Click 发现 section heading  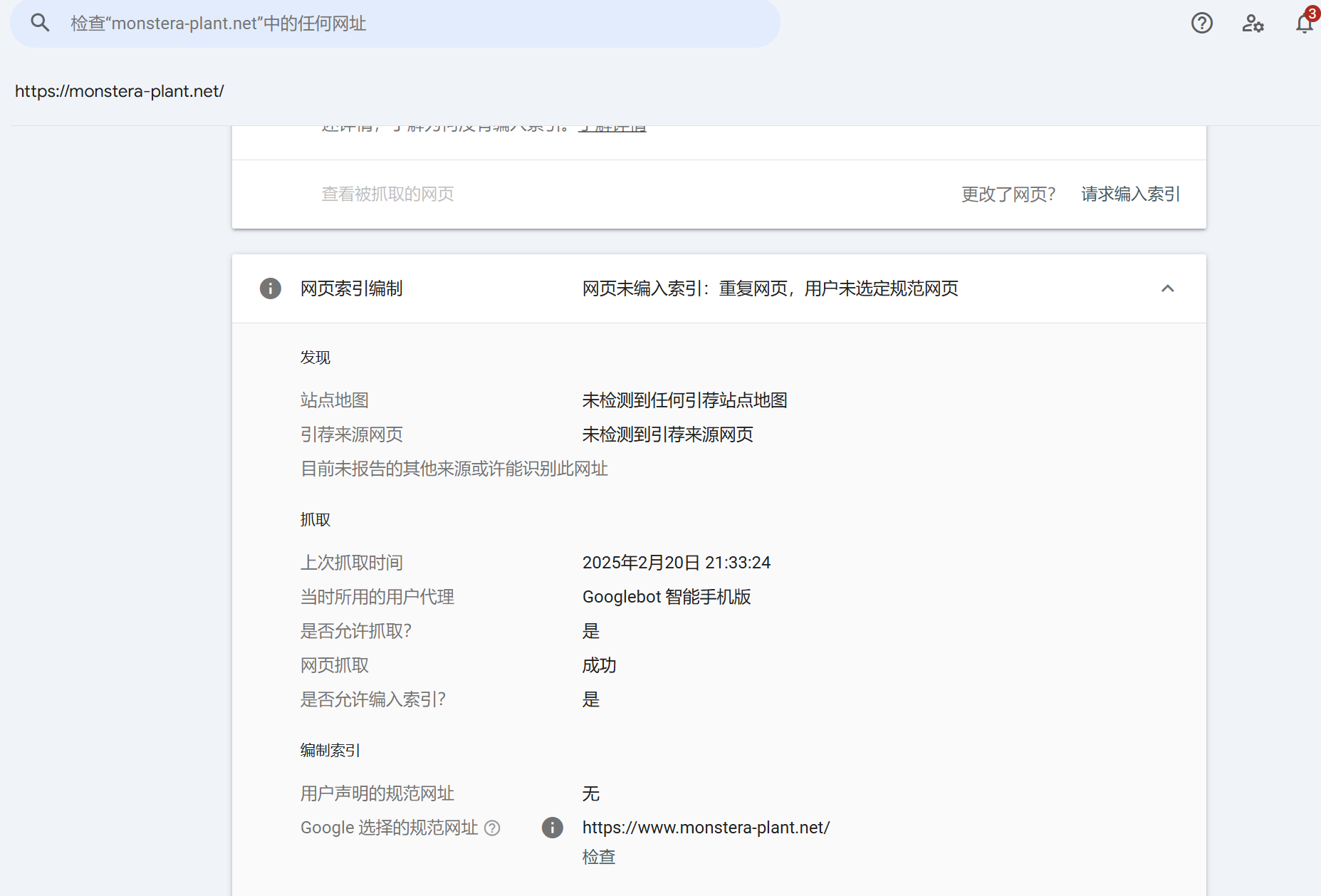click(x=315, y=357)
